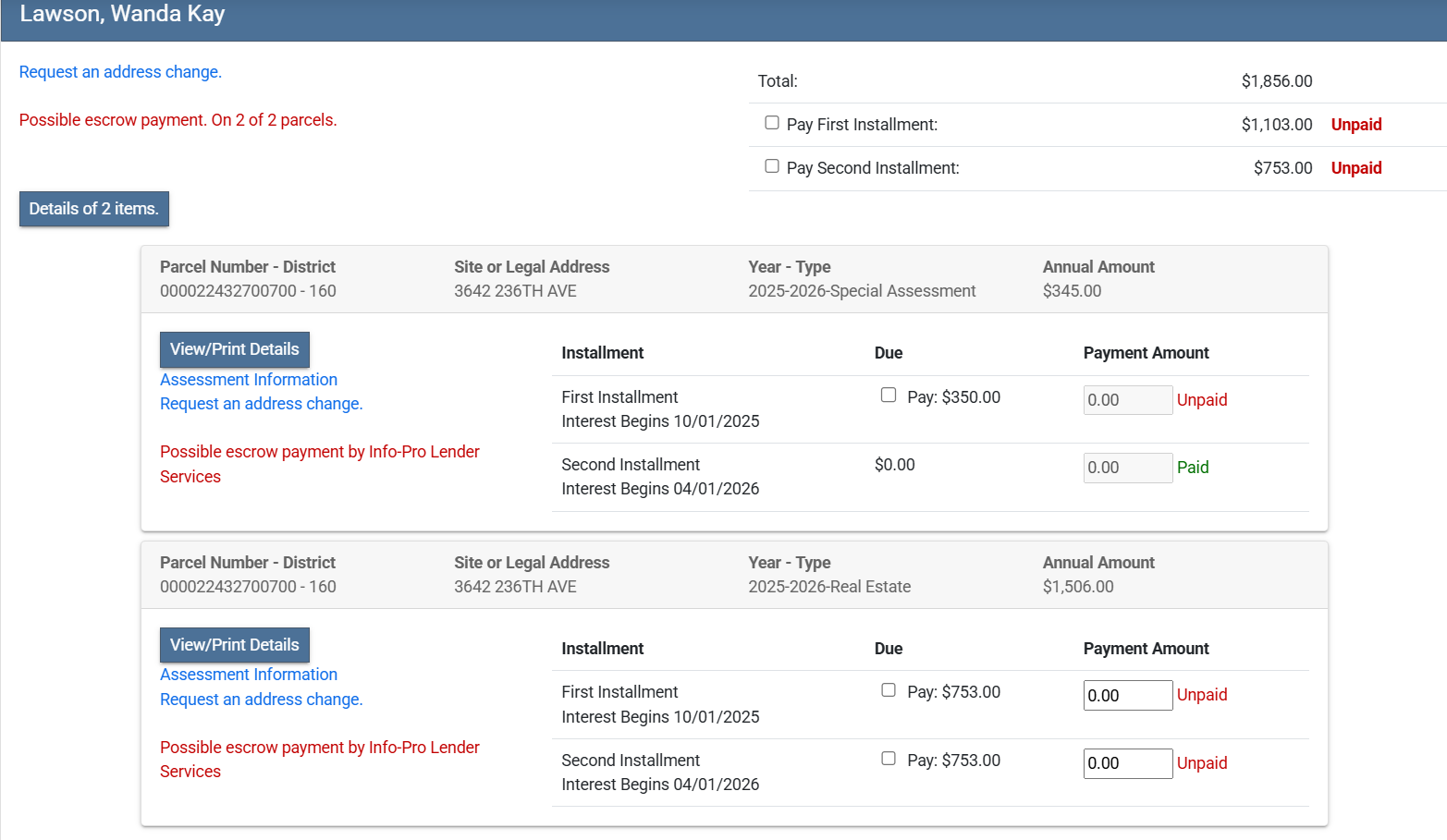1447x840 pixels.
Task: Check the Pay Second Installment total checkbox
Action: tap(772, 166)
